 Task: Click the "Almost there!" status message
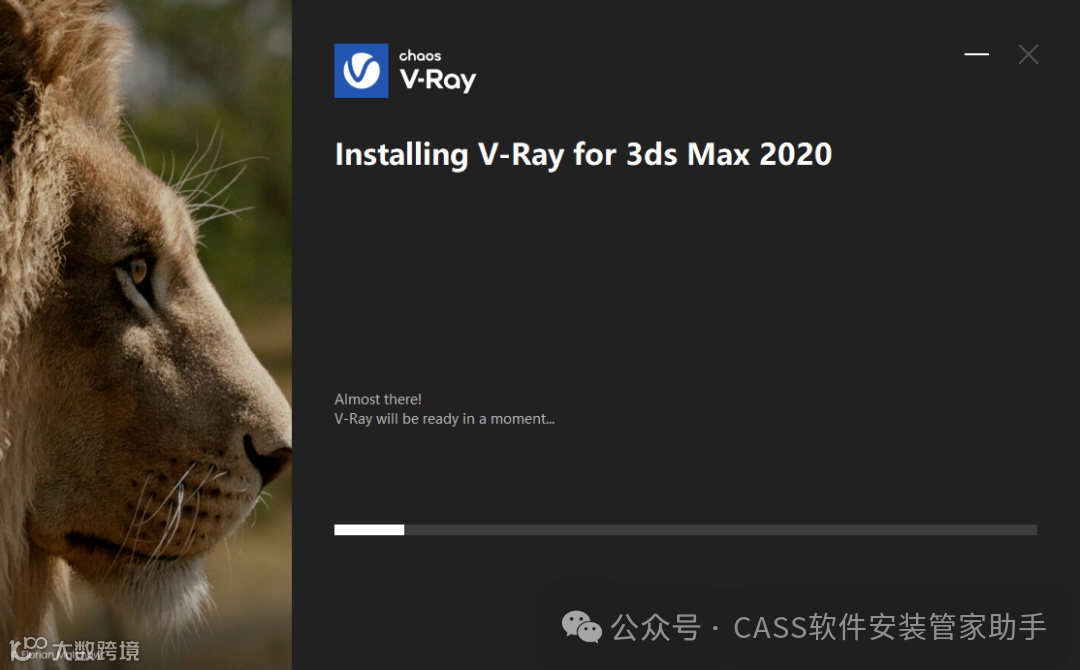tap(377, 399)
